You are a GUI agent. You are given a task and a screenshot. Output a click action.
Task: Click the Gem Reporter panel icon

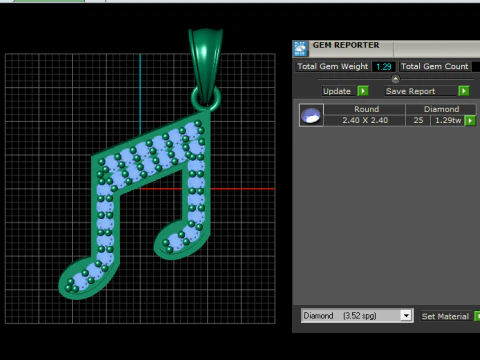coord(300,49)
